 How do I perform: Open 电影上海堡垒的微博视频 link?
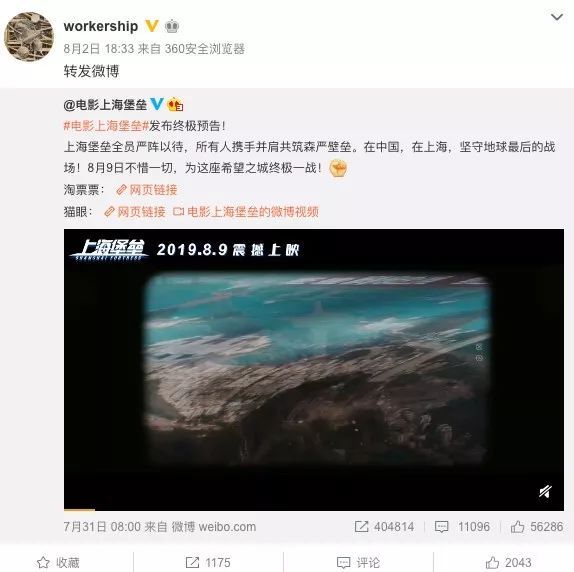[x=246, y=212]
